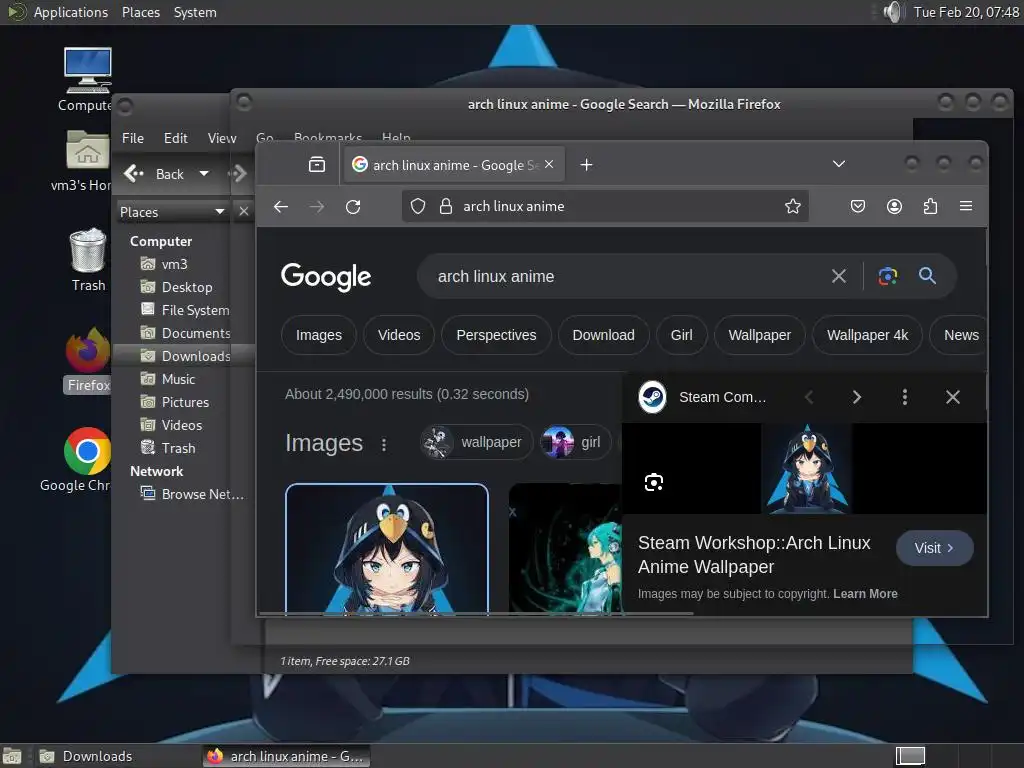Launch Firefox from the desktop icon
Image resolution: width=1024 pixels, height=768 pixels.
click(88, 360)
